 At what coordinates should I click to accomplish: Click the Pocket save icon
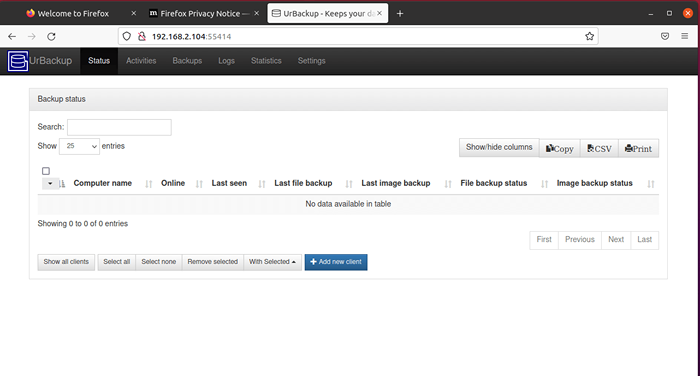[665, 36]
